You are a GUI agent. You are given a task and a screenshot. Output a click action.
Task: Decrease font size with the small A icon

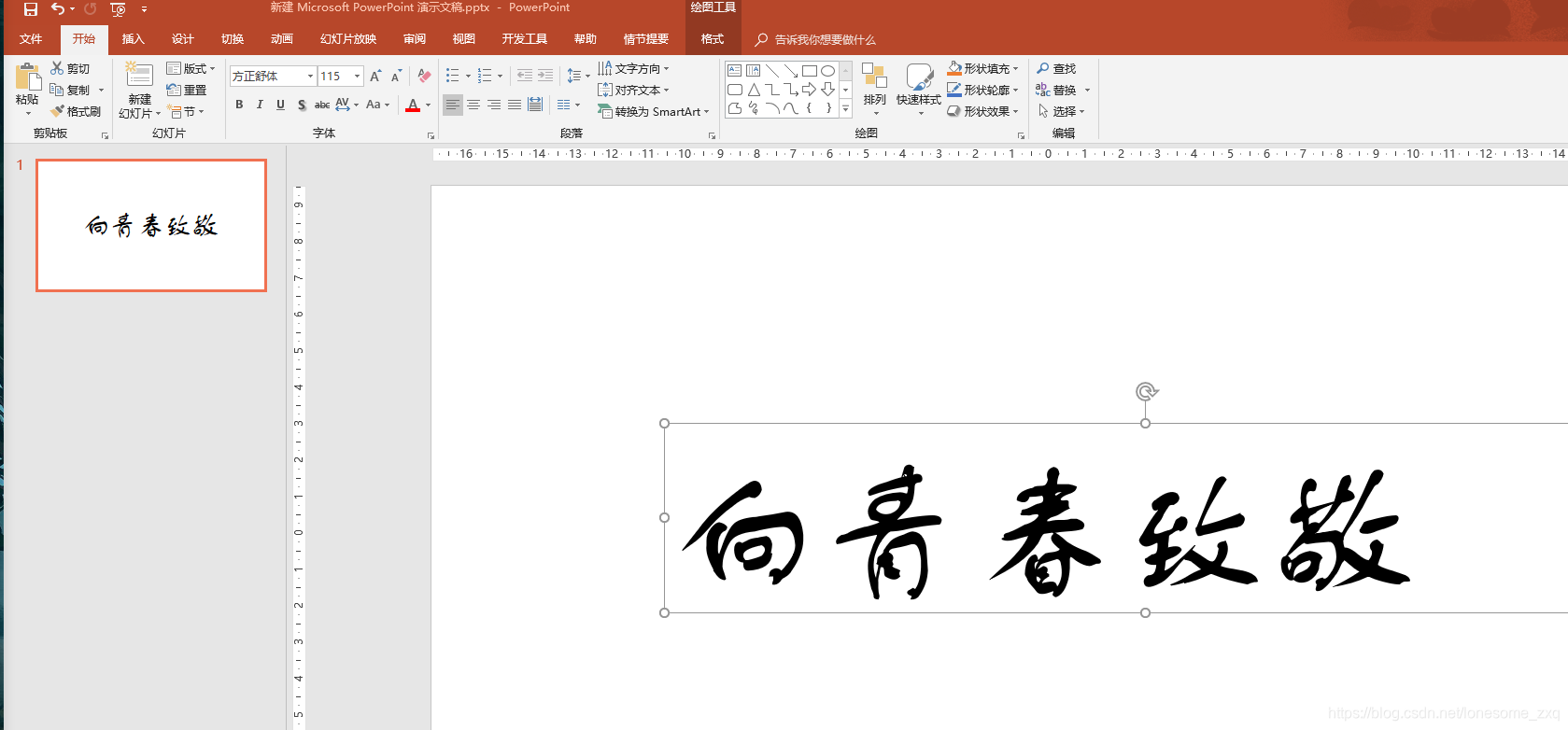tap(396, 76)
